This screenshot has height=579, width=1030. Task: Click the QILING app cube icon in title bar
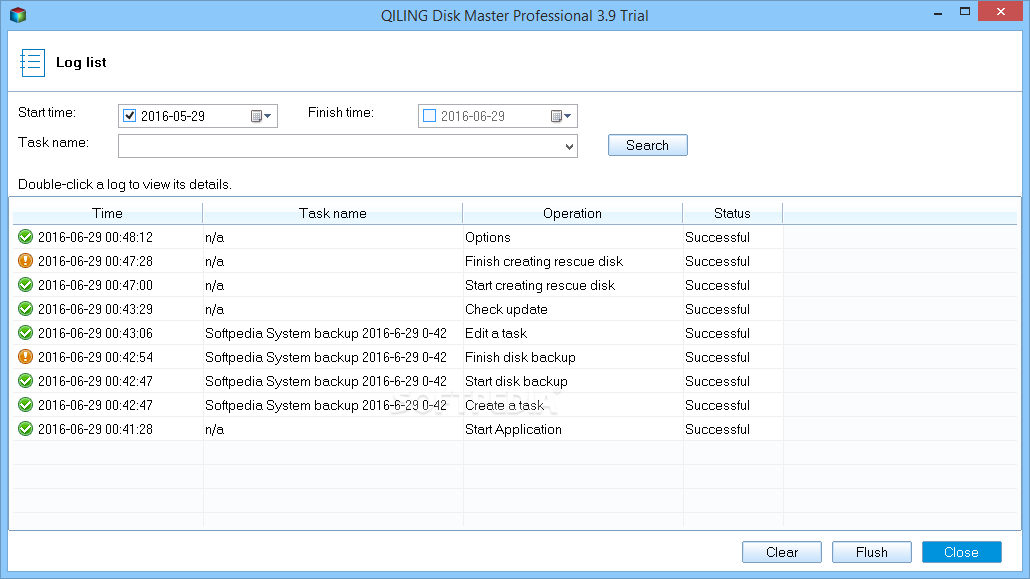tap(18, 14)
